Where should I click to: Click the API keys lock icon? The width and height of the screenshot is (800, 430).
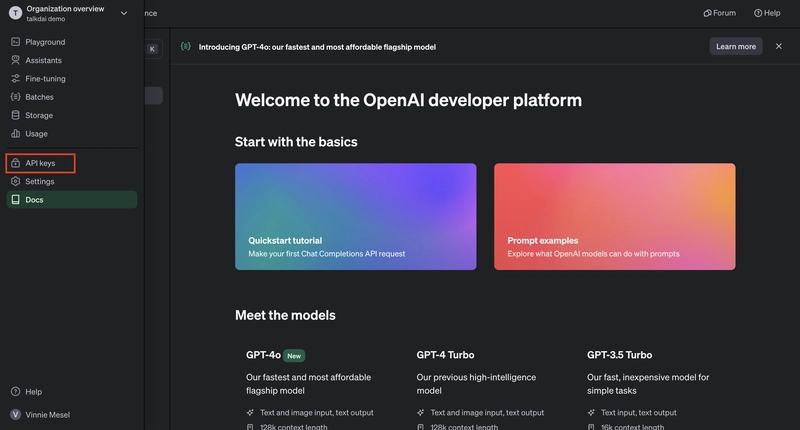(x=15, y=163)
